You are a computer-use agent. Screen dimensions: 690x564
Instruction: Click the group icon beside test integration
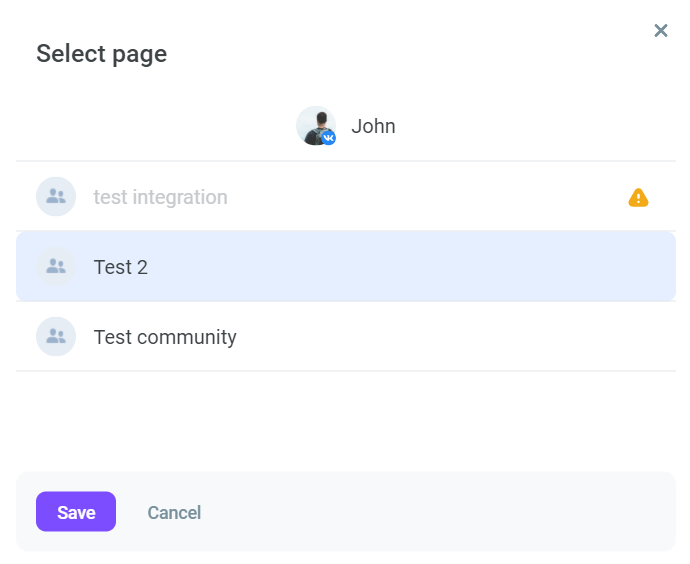[x=56, y=197]
